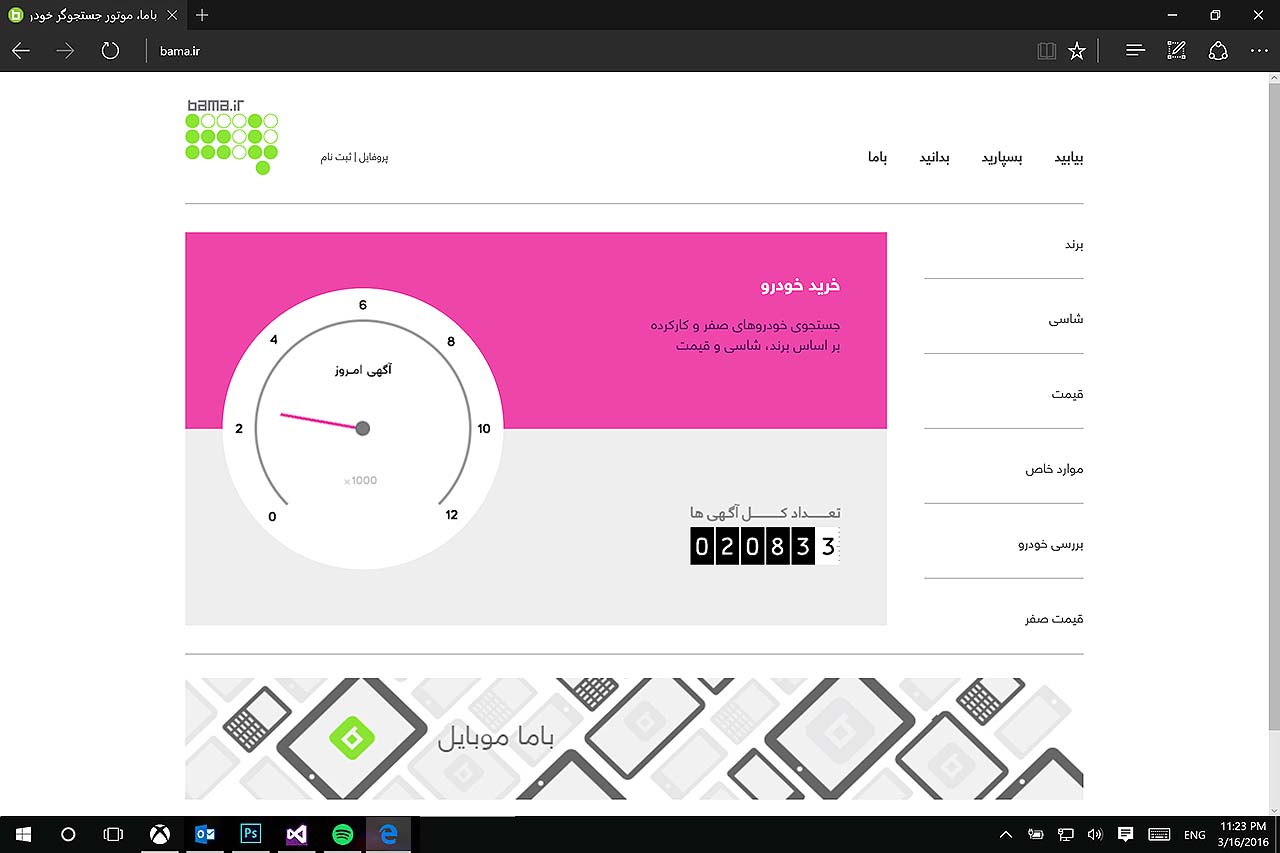
Task: Launch Xbox app from taskbar
Action: click(160, 834)
